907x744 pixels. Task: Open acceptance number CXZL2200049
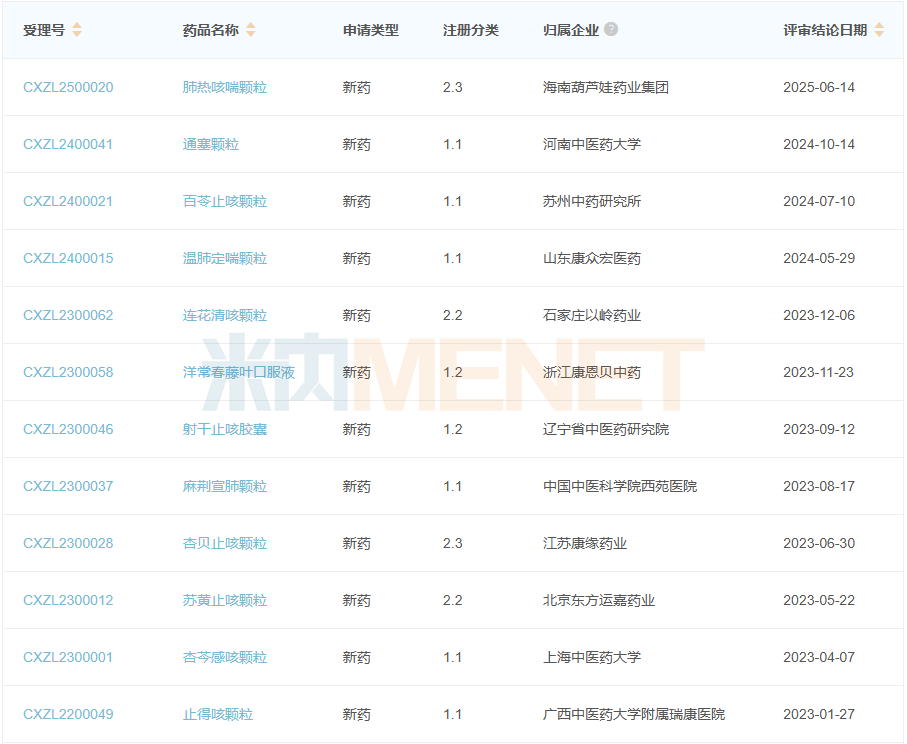[68, 714]
